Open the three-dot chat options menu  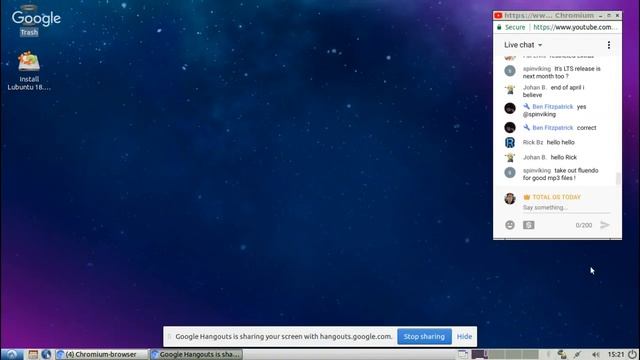point(609,45)
